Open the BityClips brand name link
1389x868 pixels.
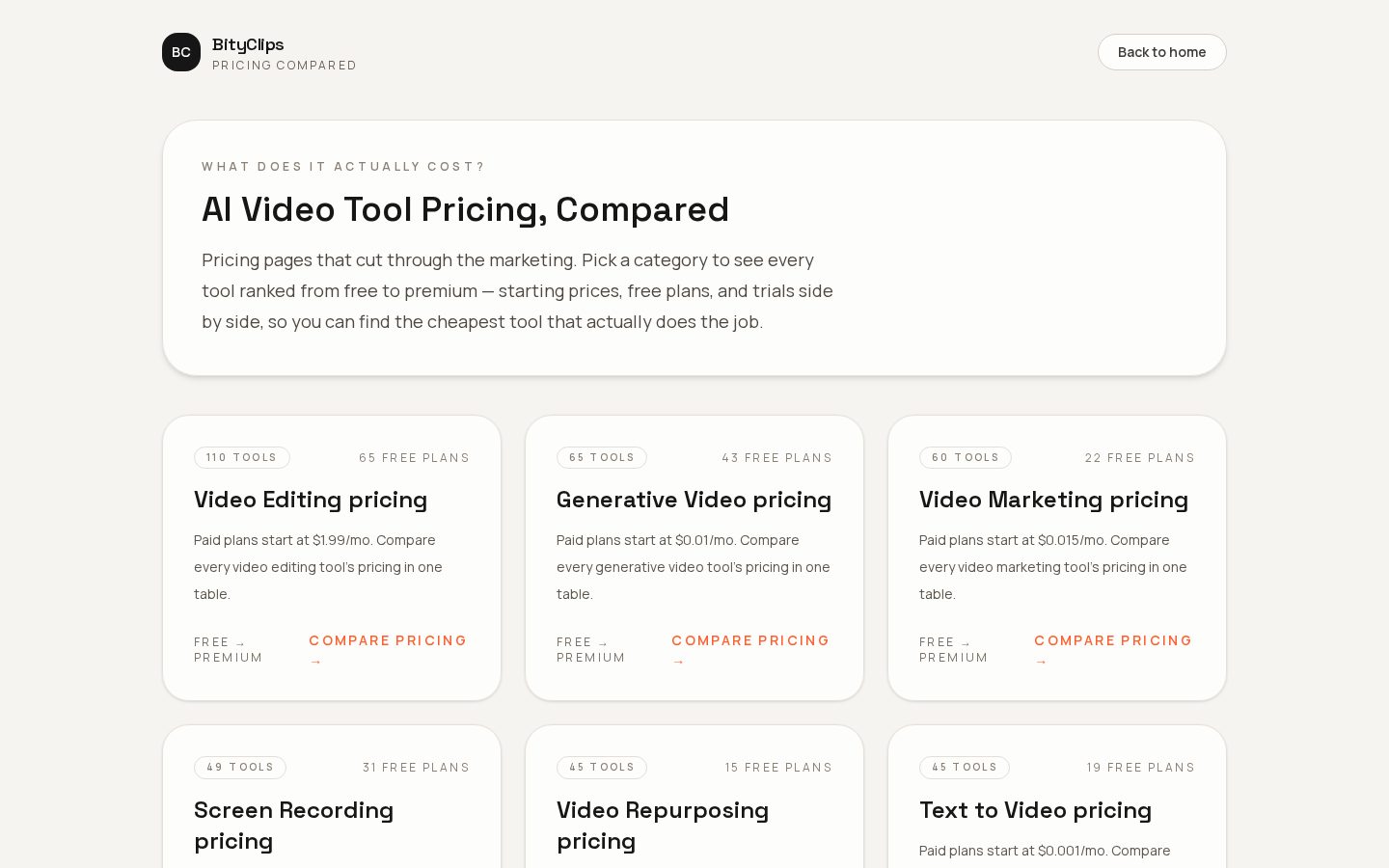248,44
